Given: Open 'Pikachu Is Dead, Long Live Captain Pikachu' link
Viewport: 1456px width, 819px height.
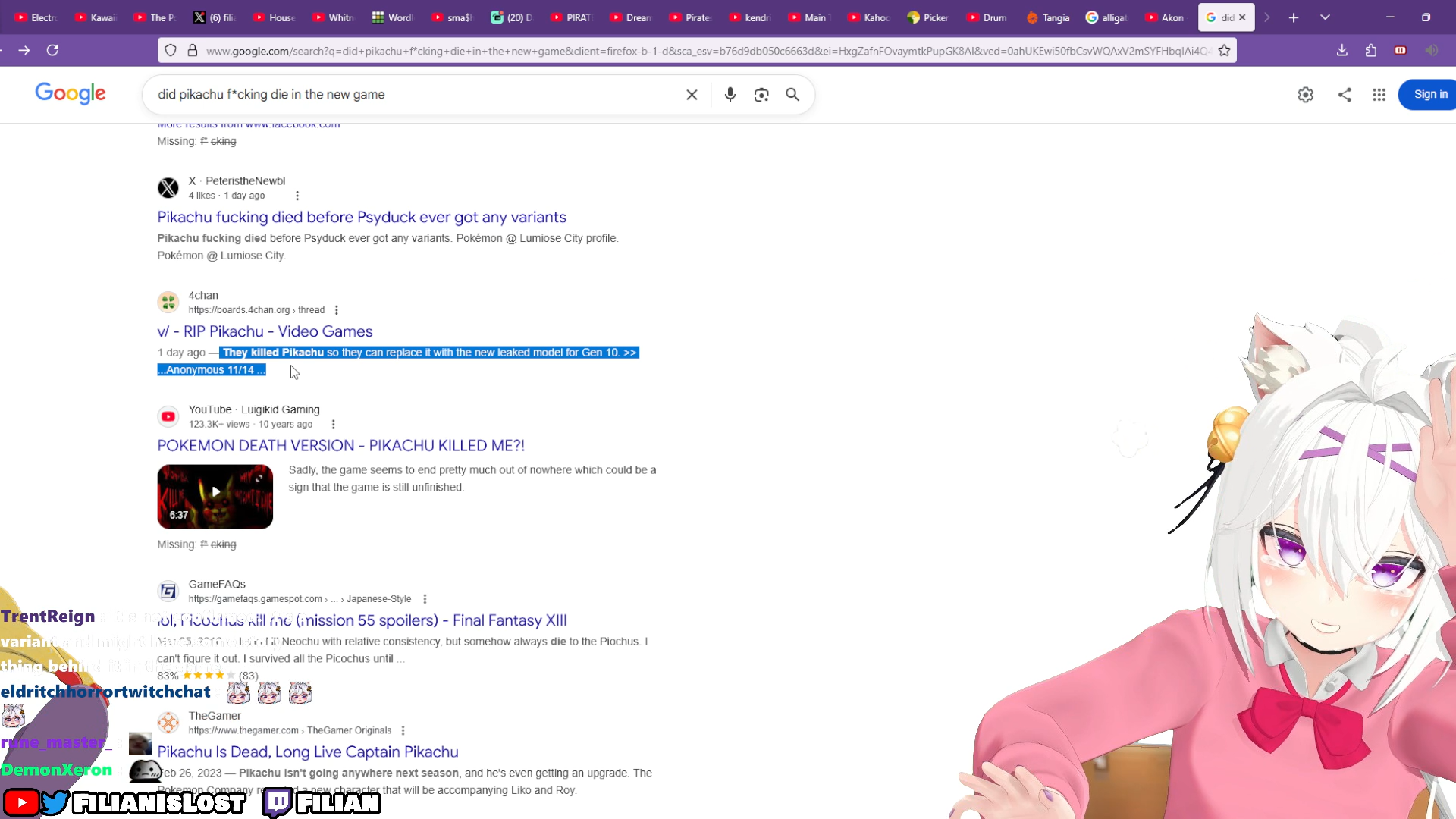Looking at the screenshot, I should pos(308,752).
